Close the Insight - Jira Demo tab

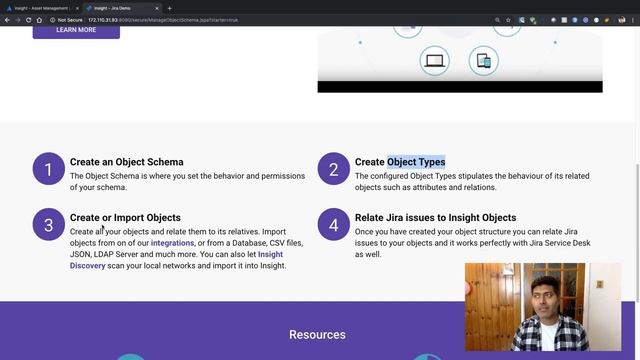(x=157, y=8)
